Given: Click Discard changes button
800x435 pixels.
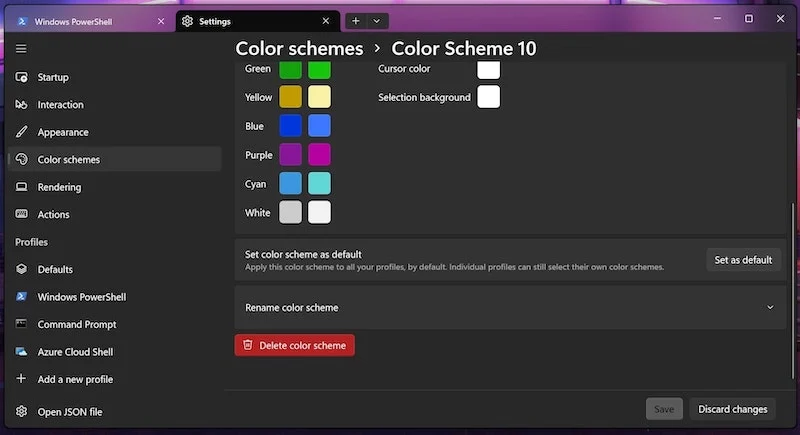Looking at the screenshot, I should (x=733, y=409).
